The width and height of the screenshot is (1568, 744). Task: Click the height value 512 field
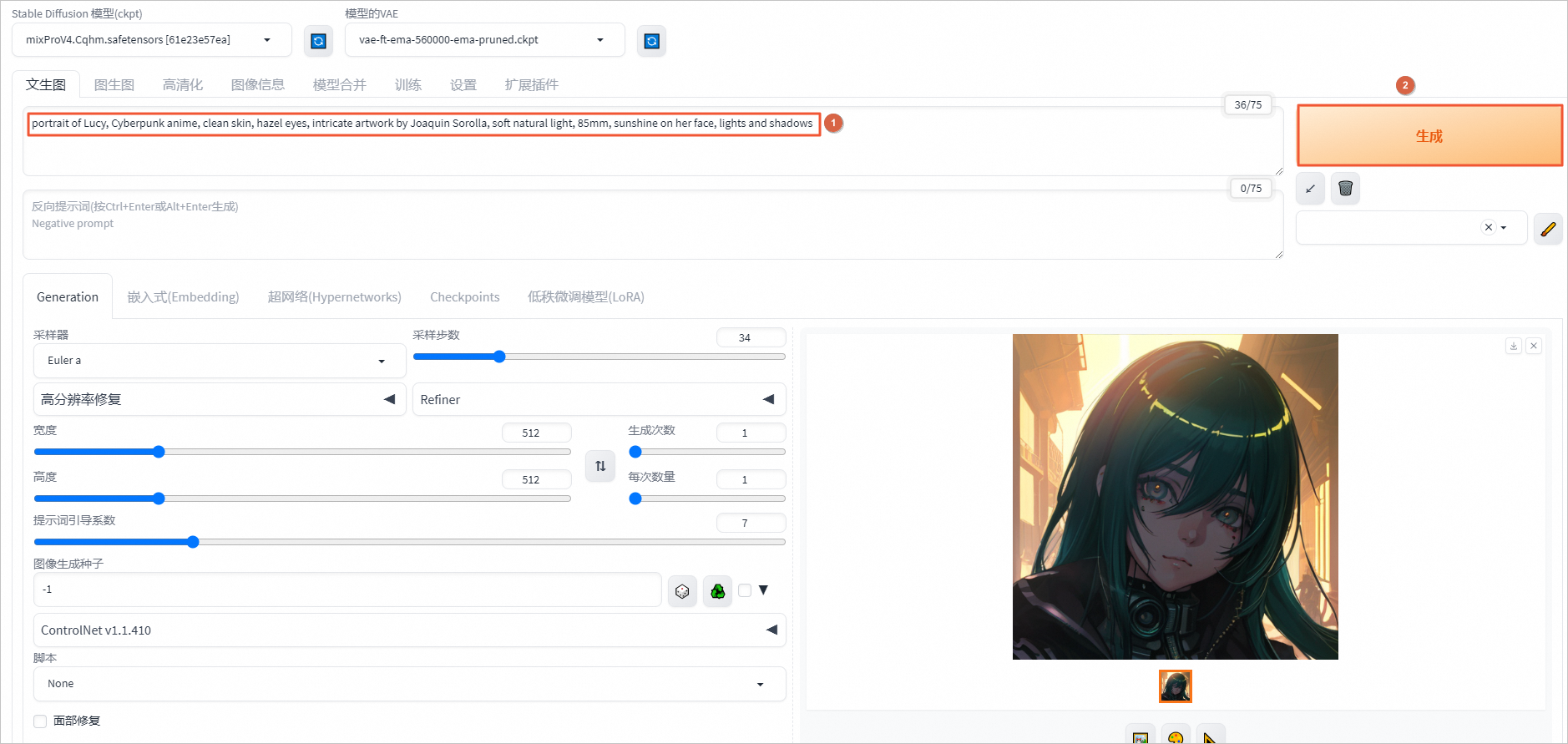(x=536, y=479)
